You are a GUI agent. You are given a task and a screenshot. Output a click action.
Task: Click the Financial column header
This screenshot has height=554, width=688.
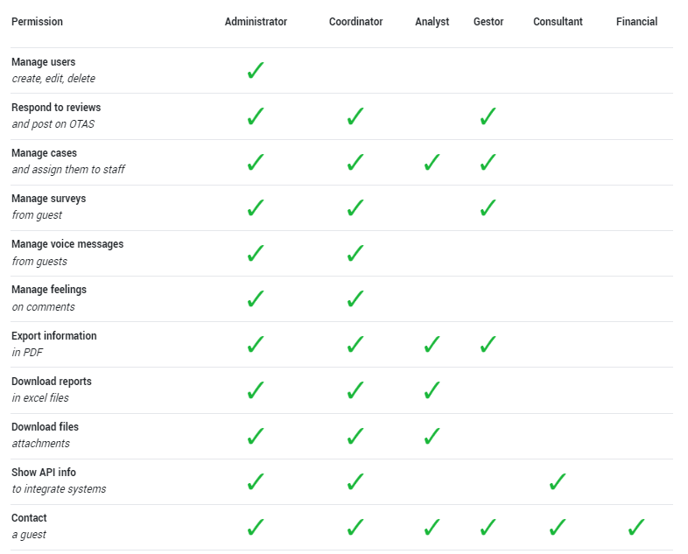coord(637,21)
